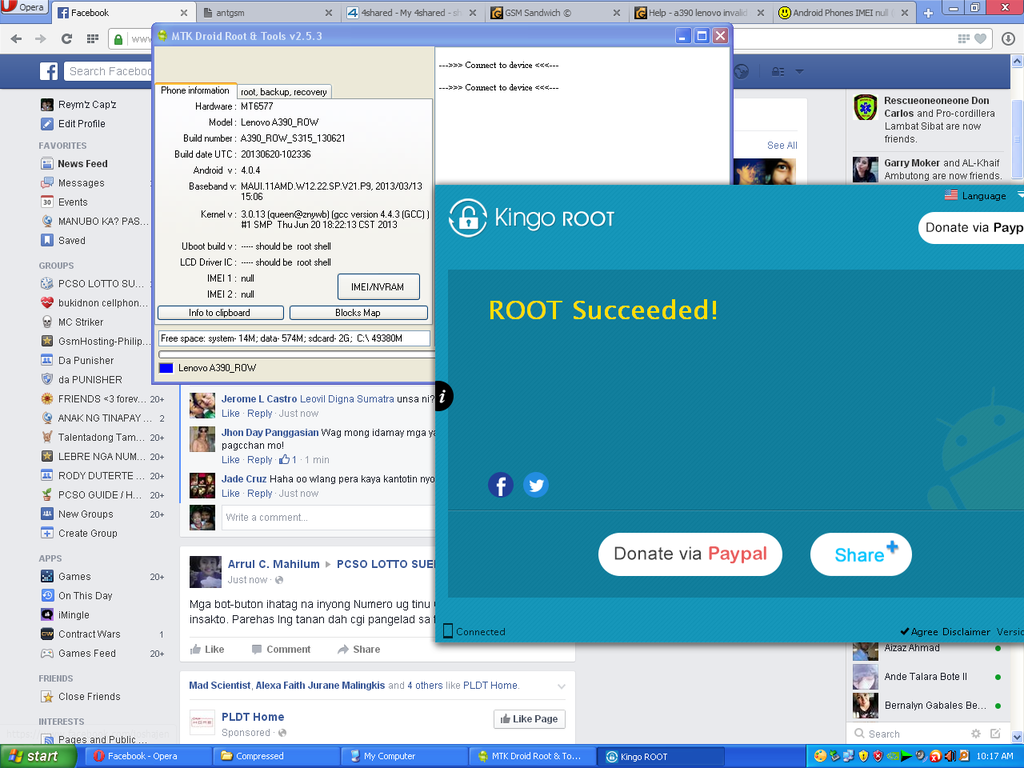This screenshot has width=1024, height=768.
Task: Toggle the Agree Disclaimer checkmark
Action: (x=905, y=632)
